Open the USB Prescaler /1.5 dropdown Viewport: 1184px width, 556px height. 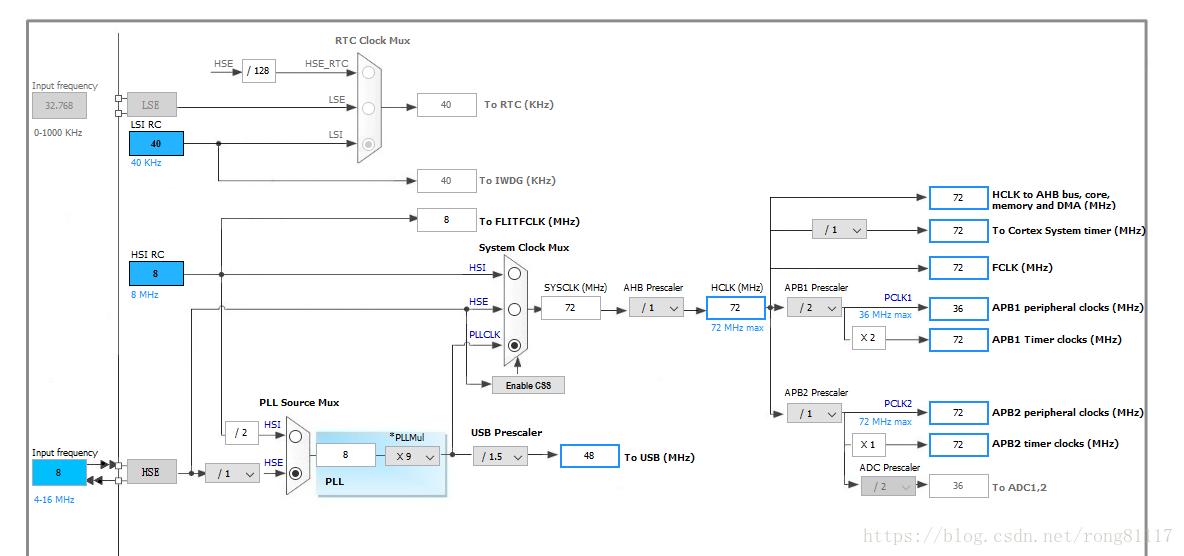pos(501,456)
